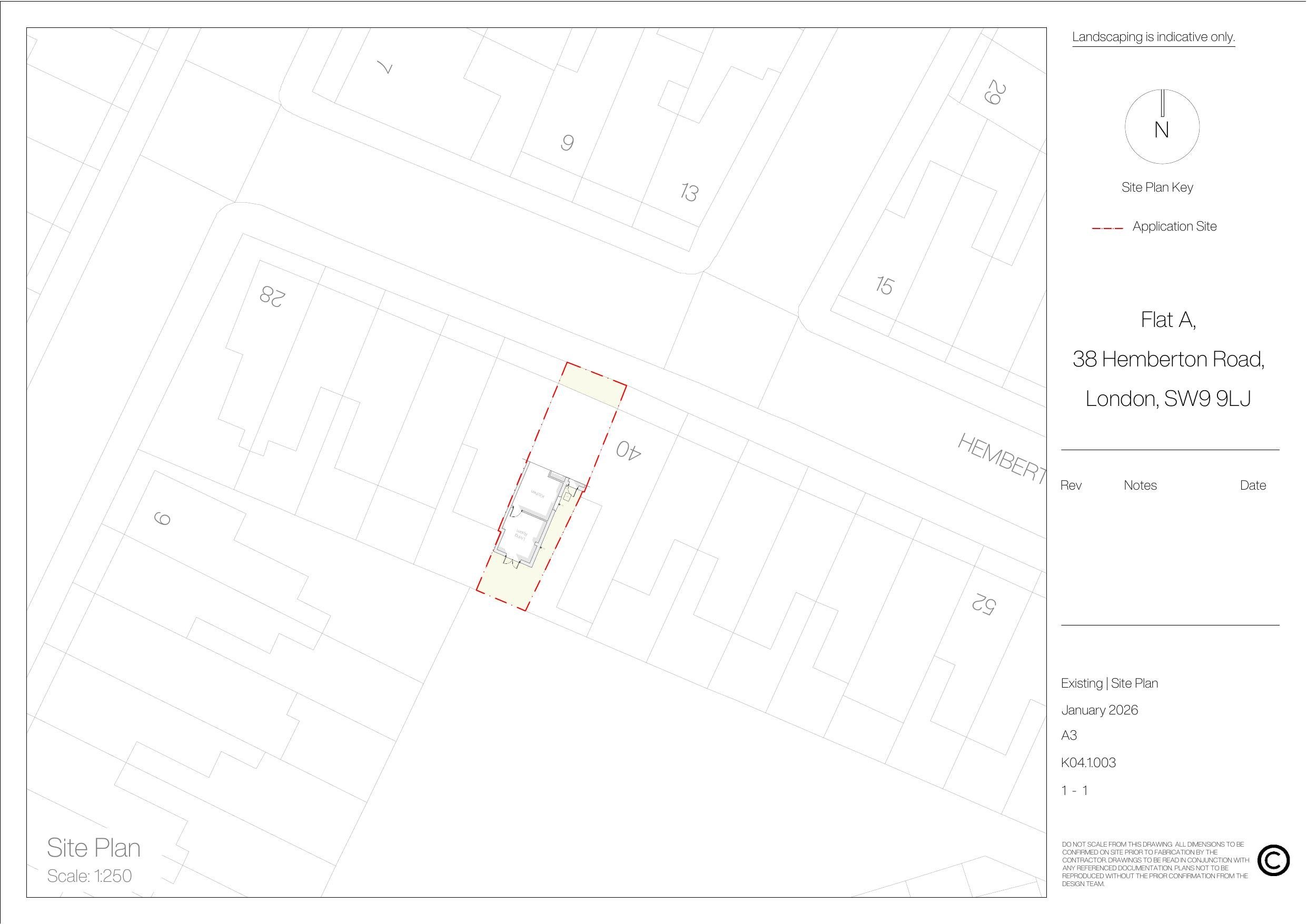Click the '38 Hemberton Road,' address line
This screenshot has width=1307, height=924.
pos(1168,359)
